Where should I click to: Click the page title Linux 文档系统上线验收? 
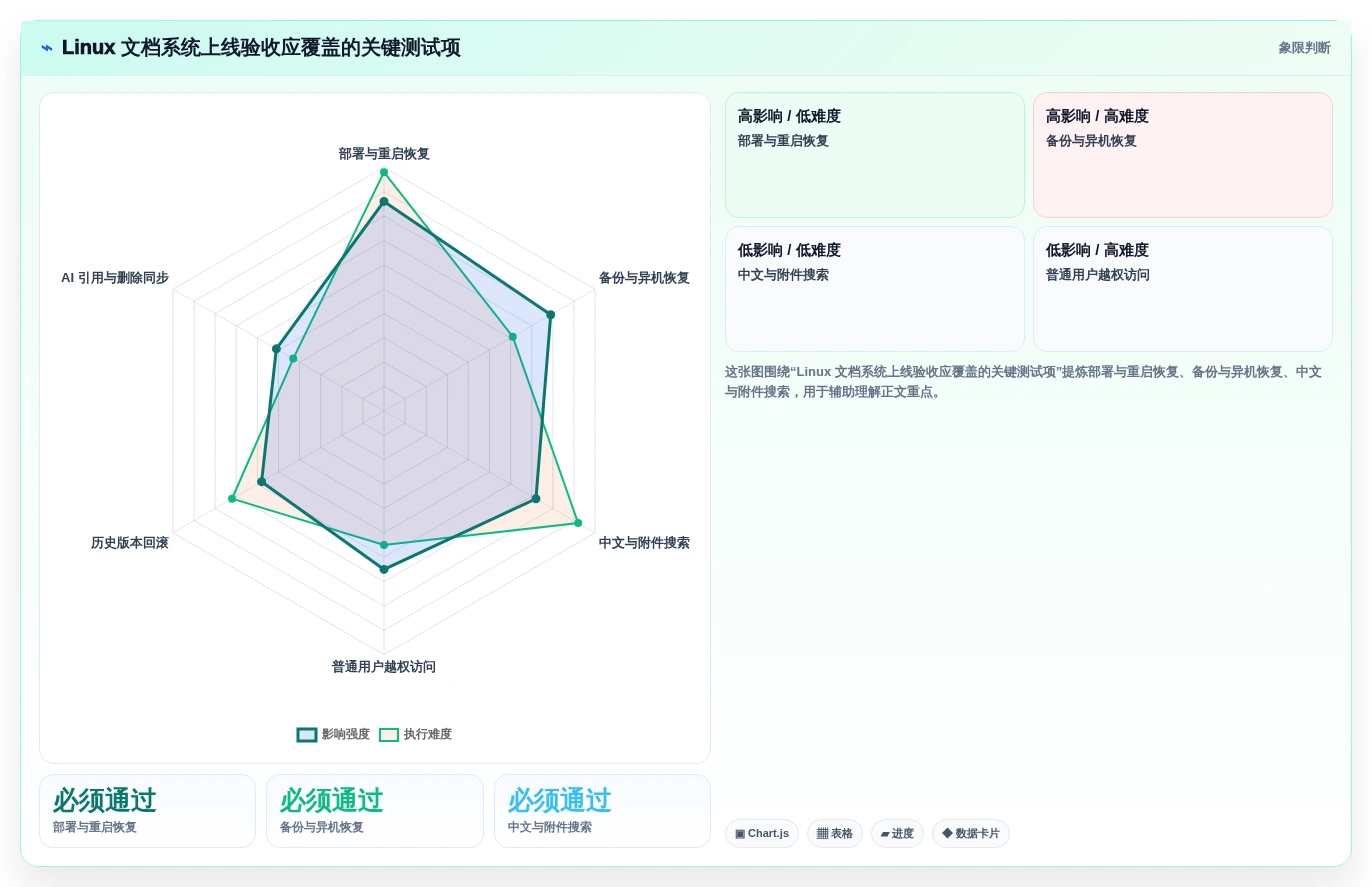[261, 48]
